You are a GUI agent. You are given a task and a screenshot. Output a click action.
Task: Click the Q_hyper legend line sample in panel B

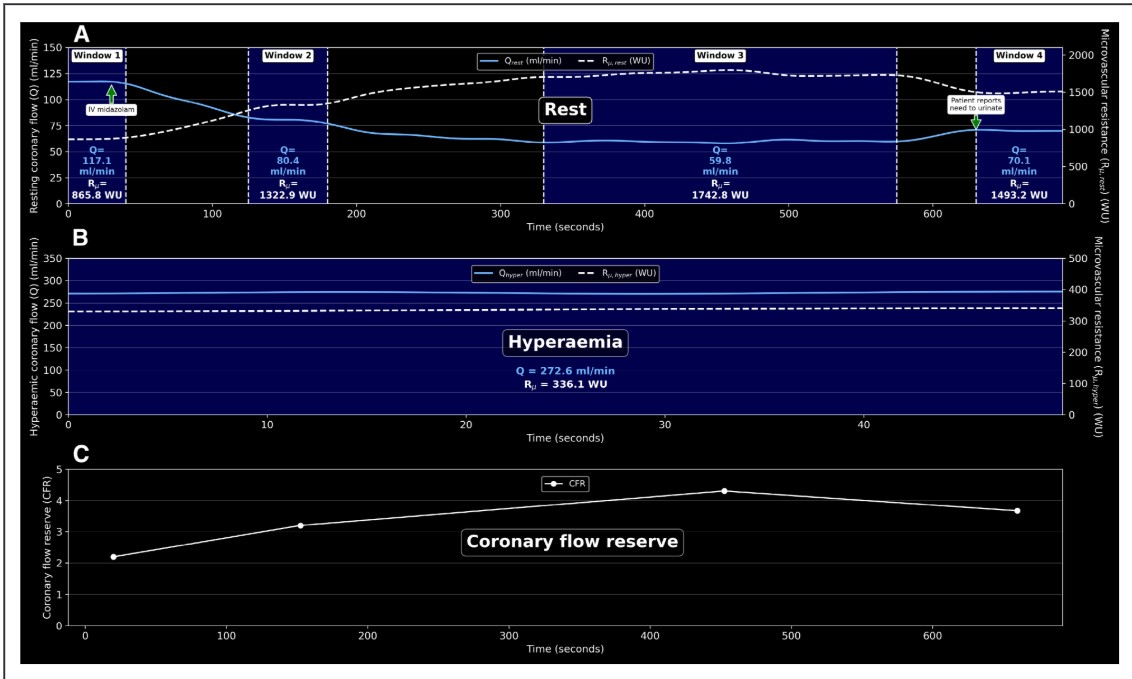pyautogui.click(x=482, y=273)
